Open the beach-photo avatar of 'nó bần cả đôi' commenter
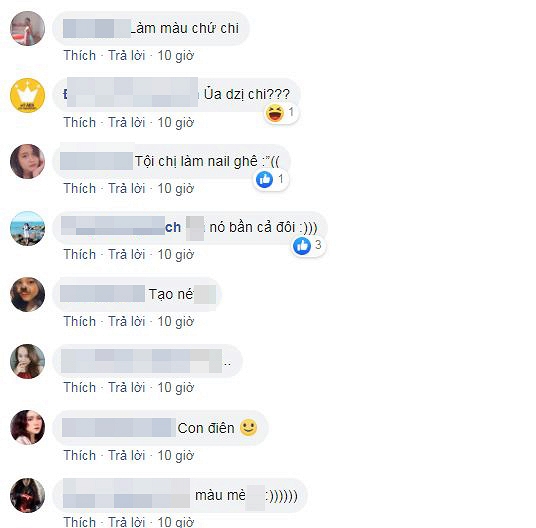This screenshot has height=528, width=536. 27,228
